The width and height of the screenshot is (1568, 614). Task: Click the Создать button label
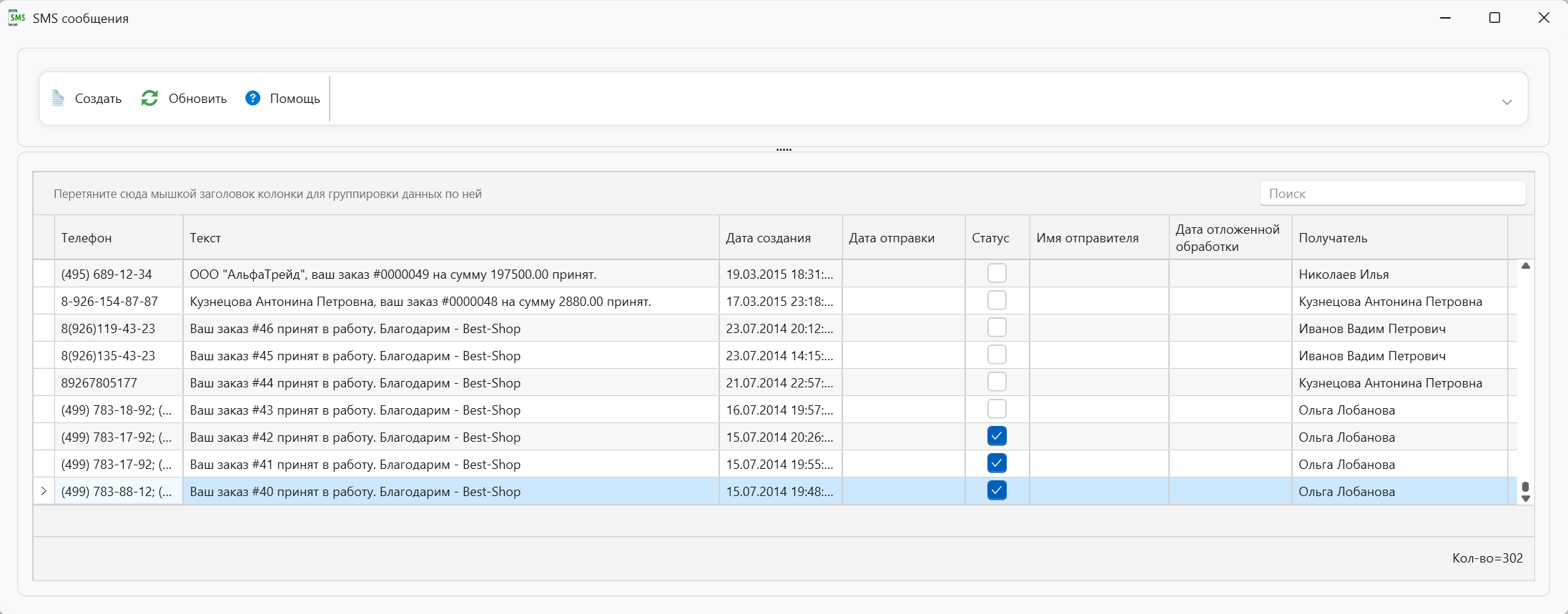(98, 99)
